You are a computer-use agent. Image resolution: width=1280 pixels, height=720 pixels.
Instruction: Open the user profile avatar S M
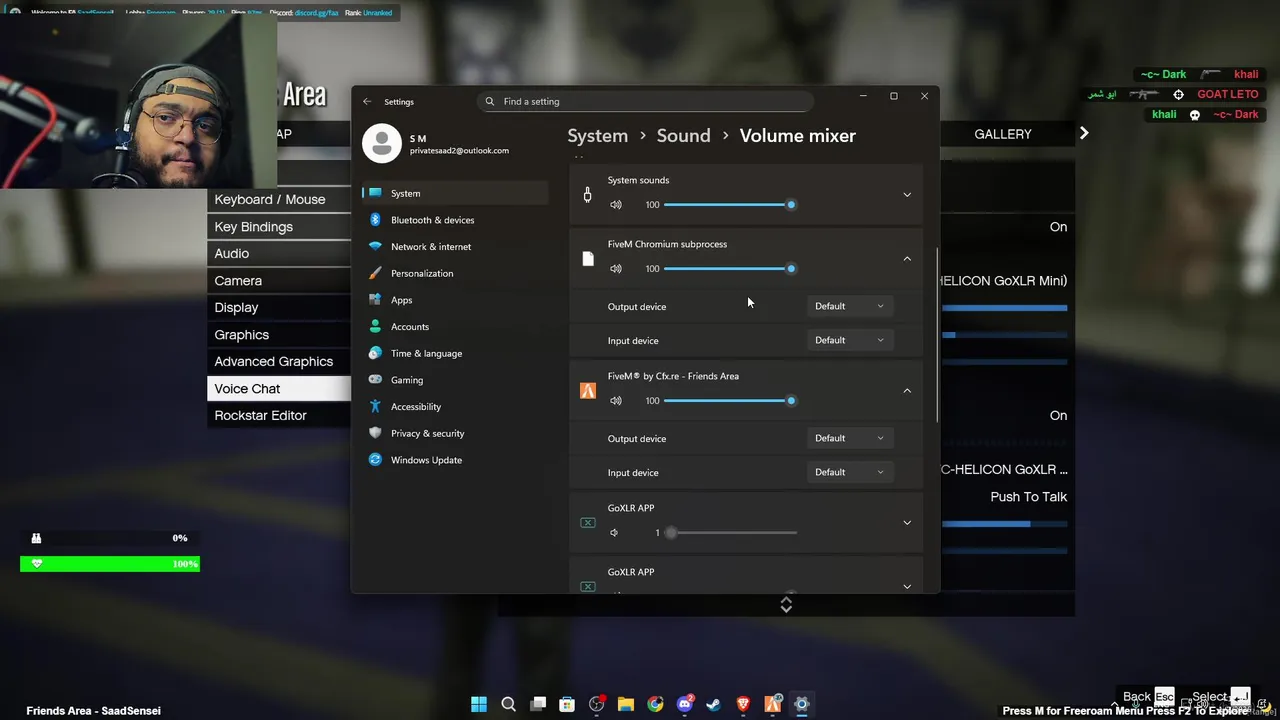click(x=382, y=144)
